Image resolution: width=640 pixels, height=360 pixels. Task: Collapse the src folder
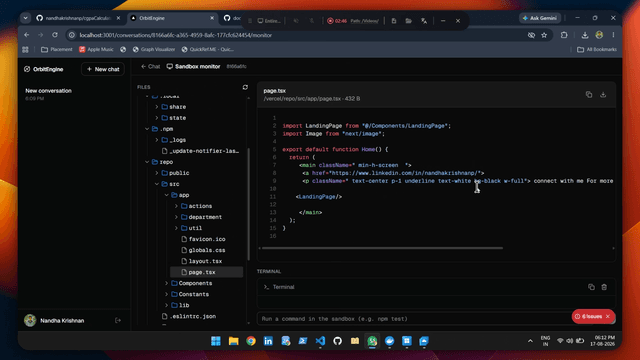[157, 184]
